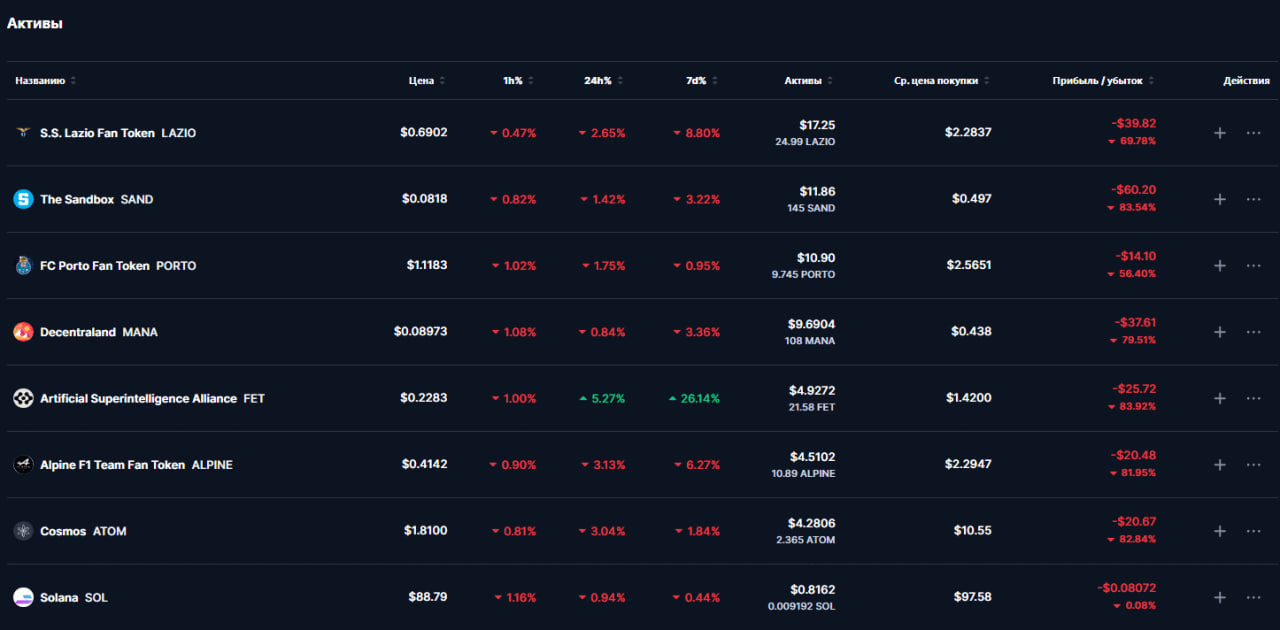This screenshot has width=1280, height=630.
Task: Click the Alpine F1 Team logo icon
Action: tap(23, 464)
